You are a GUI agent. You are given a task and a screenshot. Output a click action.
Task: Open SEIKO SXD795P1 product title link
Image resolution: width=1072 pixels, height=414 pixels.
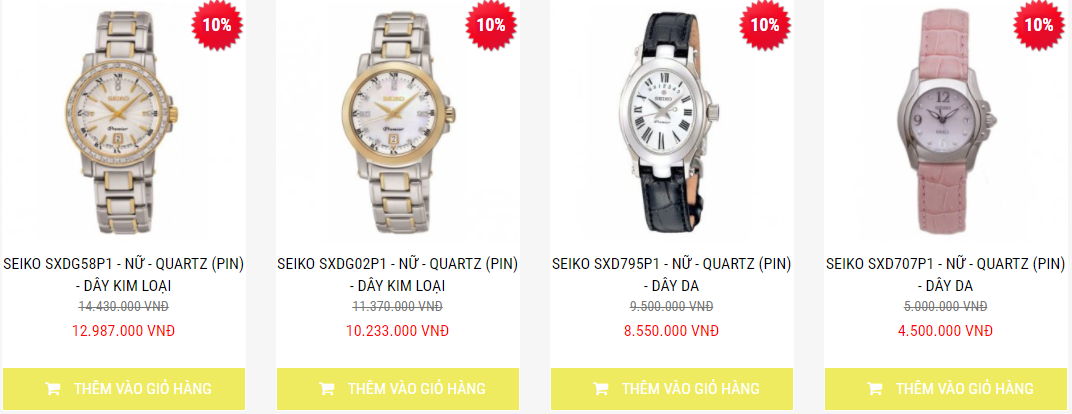pos(672,275)
